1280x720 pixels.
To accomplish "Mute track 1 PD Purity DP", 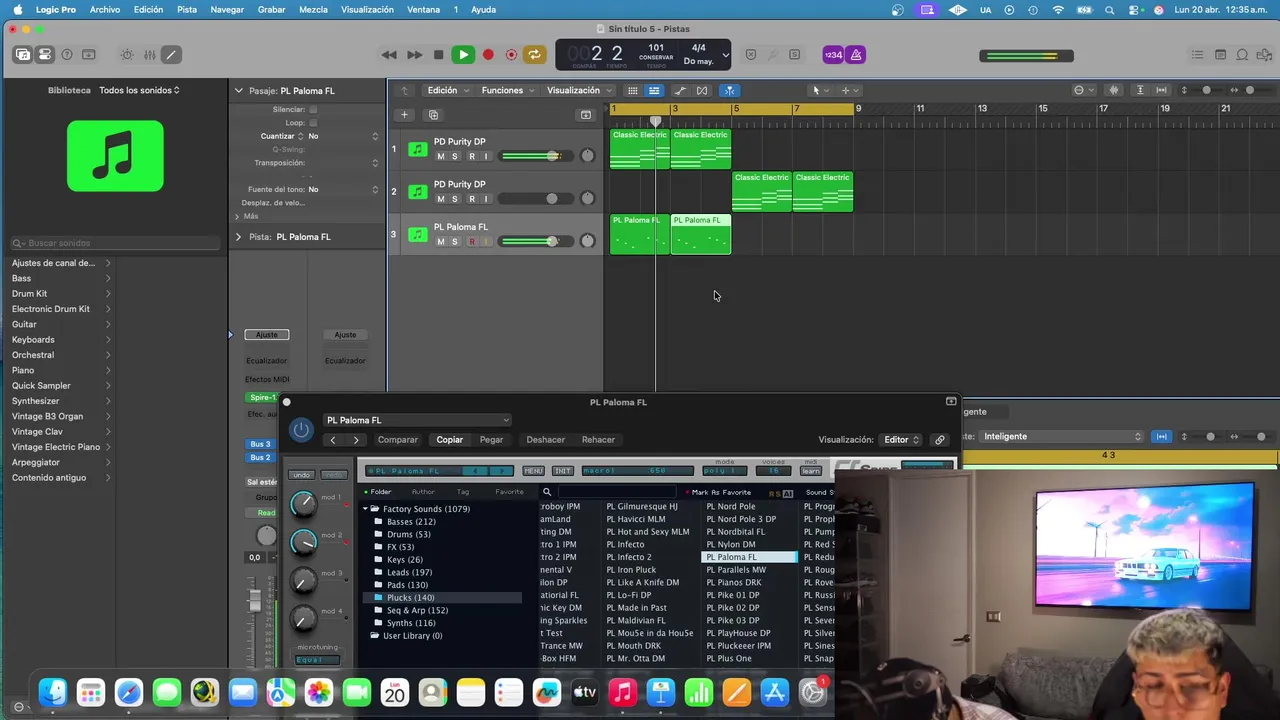I will [x=440, y=156].
